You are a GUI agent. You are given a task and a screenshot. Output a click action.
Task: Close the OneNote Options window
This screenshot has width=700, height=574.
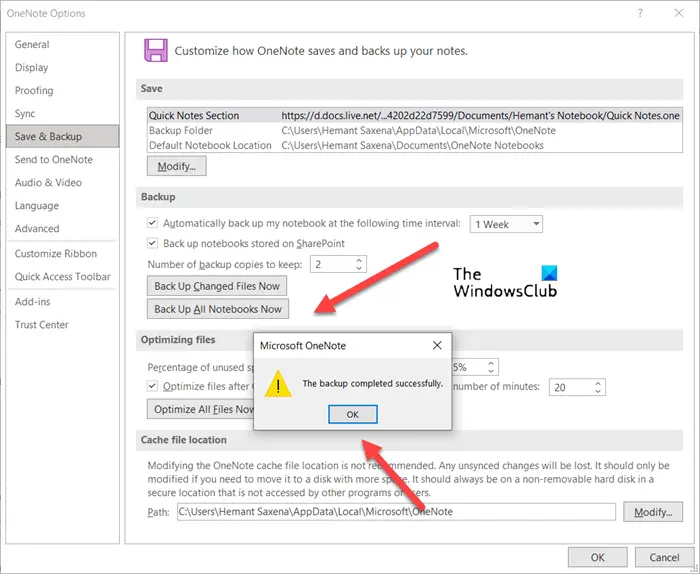(679, 13)
